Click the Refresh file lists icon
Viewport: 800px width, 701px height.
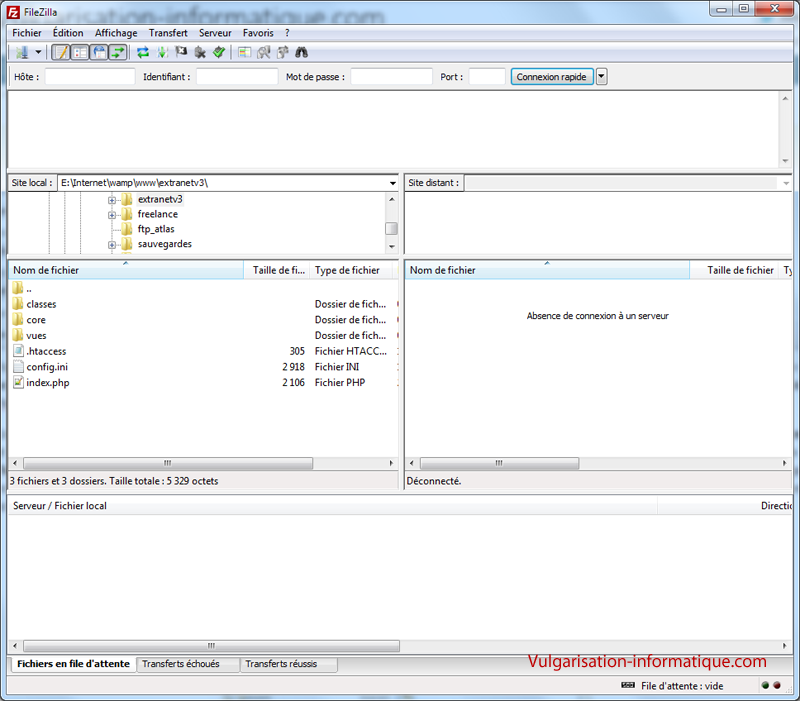click(143, 52)
